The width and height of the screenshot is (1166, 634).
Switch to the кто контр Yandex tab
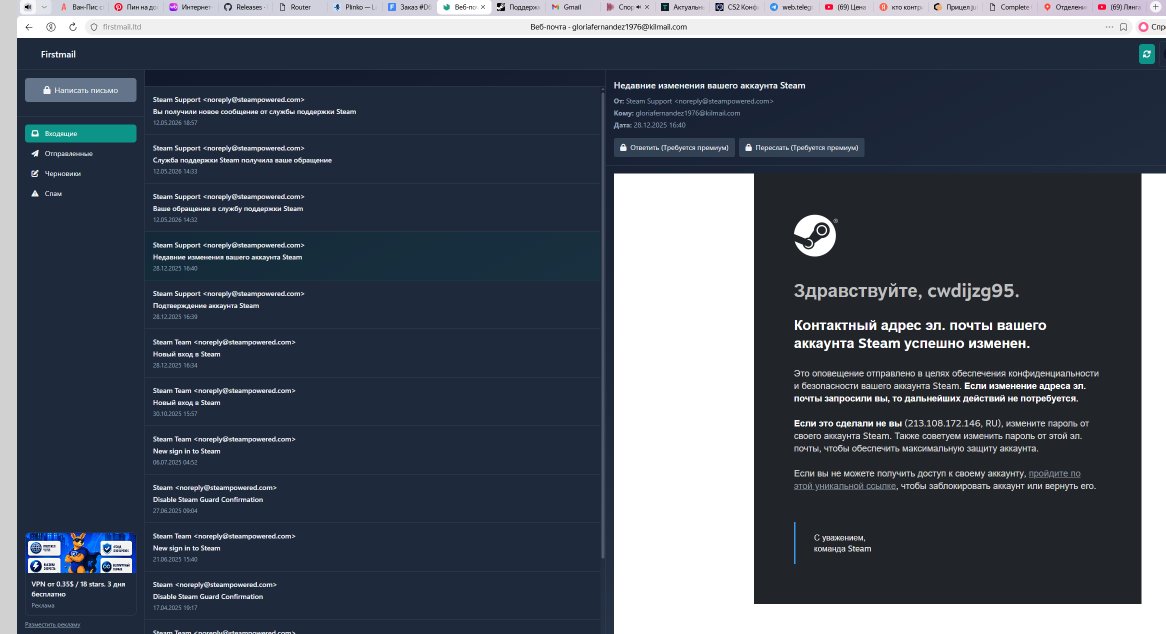pos(900,7)
